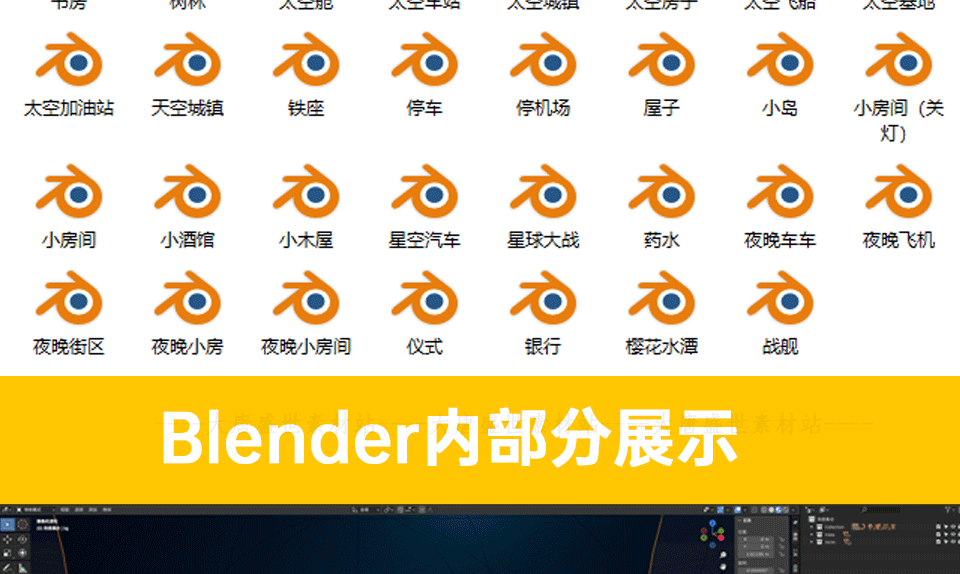This screenshot has width=960, height=574.
Task: Switch to solid viewport shading
Action: click(x=771, y=510)
